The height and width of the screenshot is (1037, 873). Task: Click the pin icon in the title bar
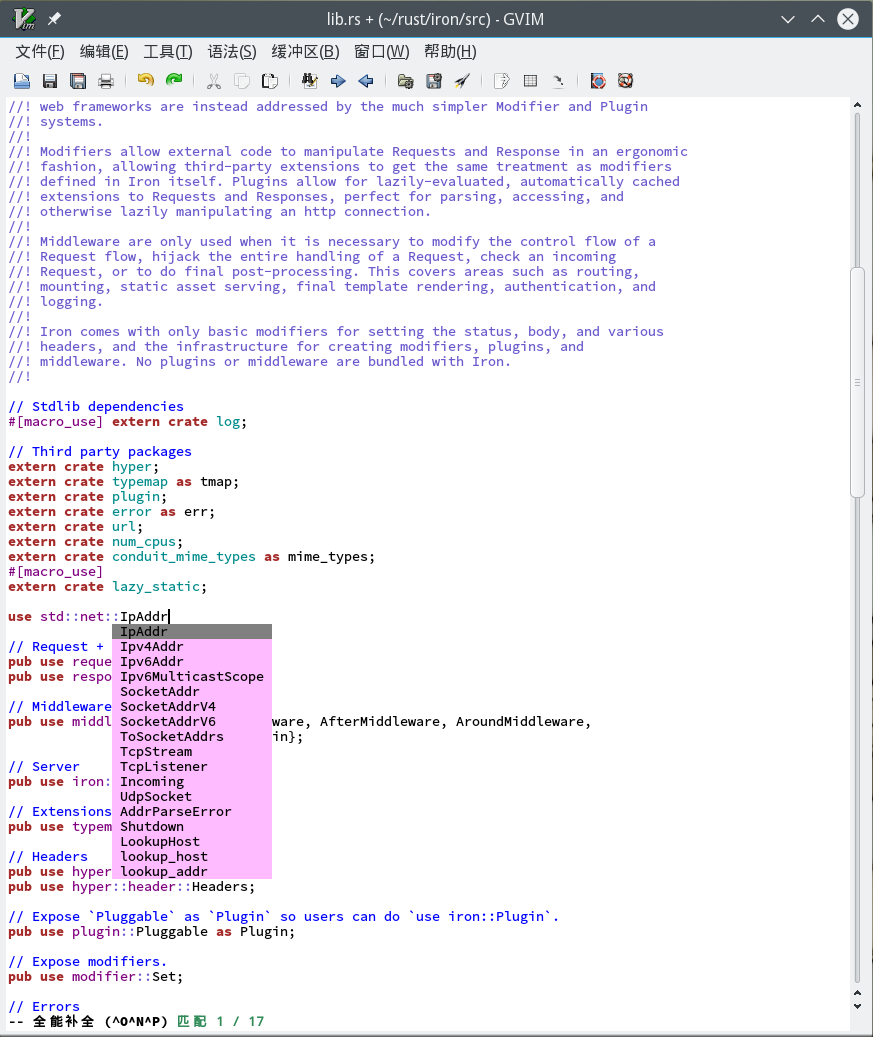(54, 19)
